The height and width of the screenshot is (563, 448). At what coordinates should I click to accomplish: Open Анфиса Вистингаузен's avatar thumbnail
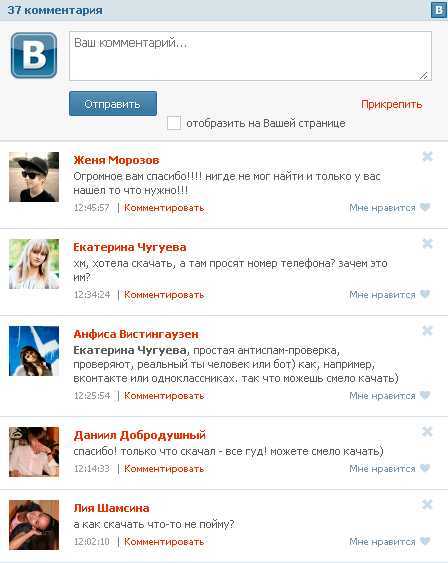click(34, 351)
